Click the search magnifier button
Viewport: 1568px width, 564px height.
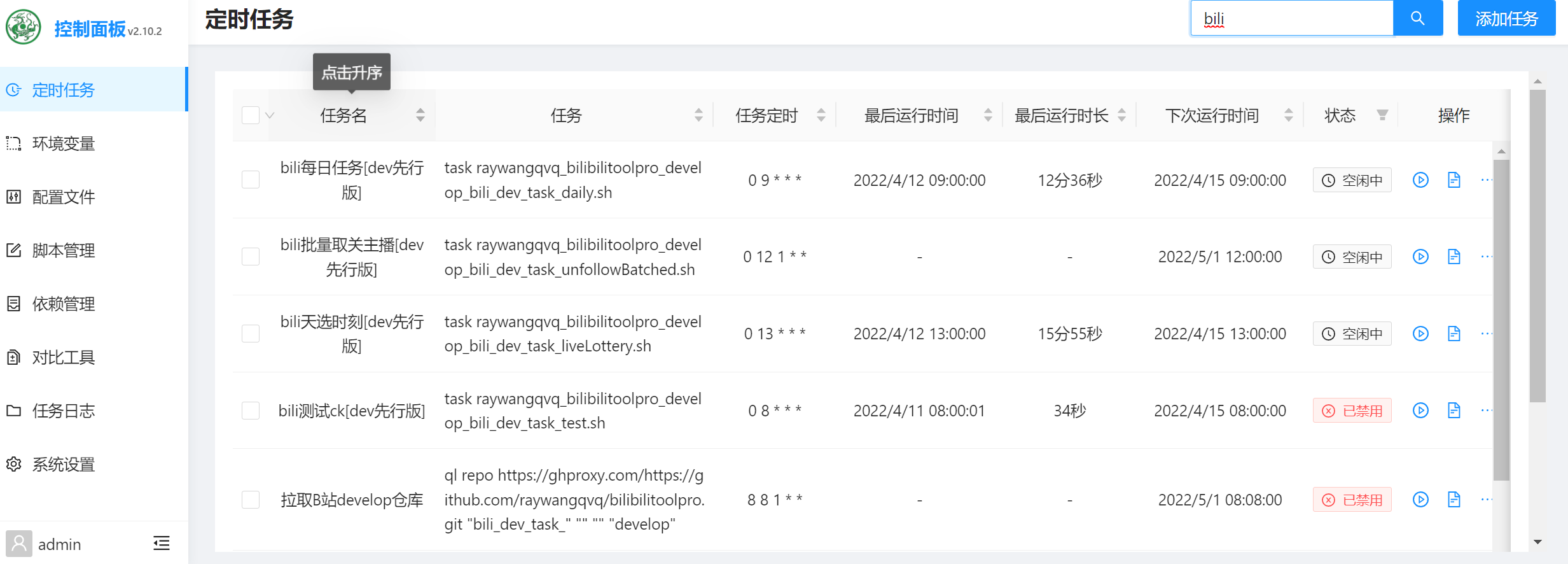[1417, 18]
